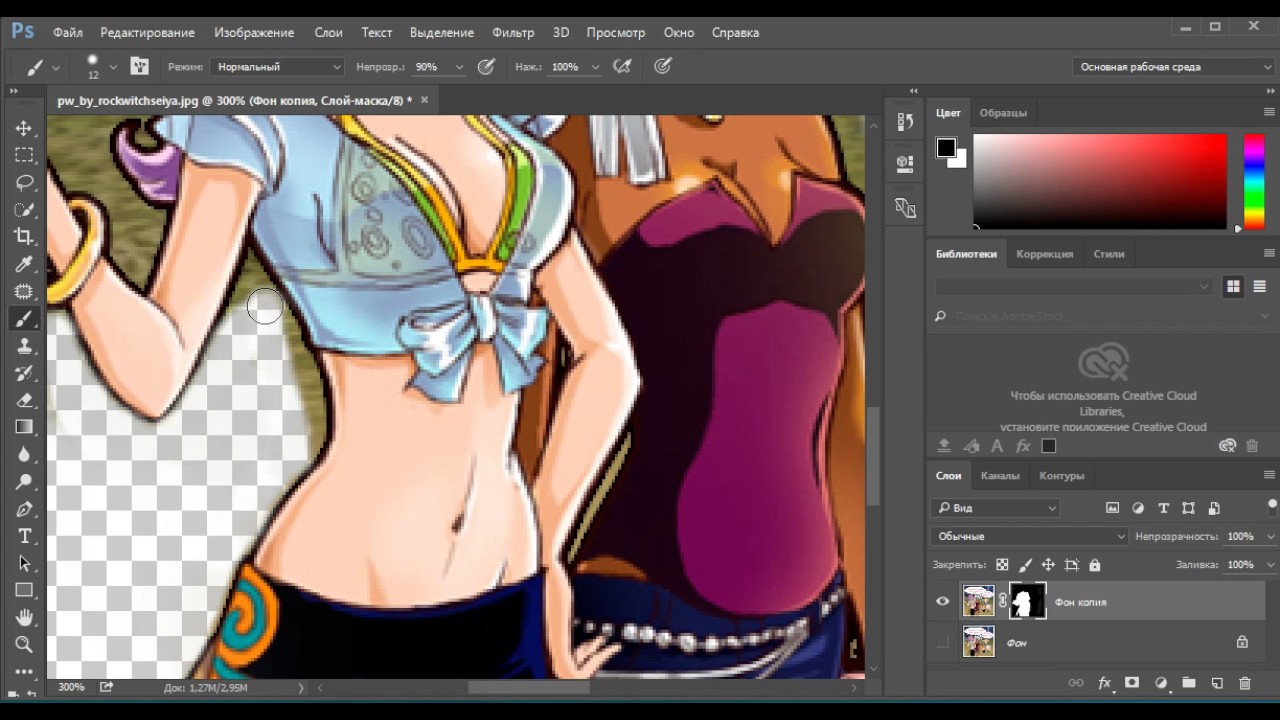The width and height of the screenshot is (1280, 720).
Task: Add a layer mask from layers panel bottom
Action: click(1132, 683)
